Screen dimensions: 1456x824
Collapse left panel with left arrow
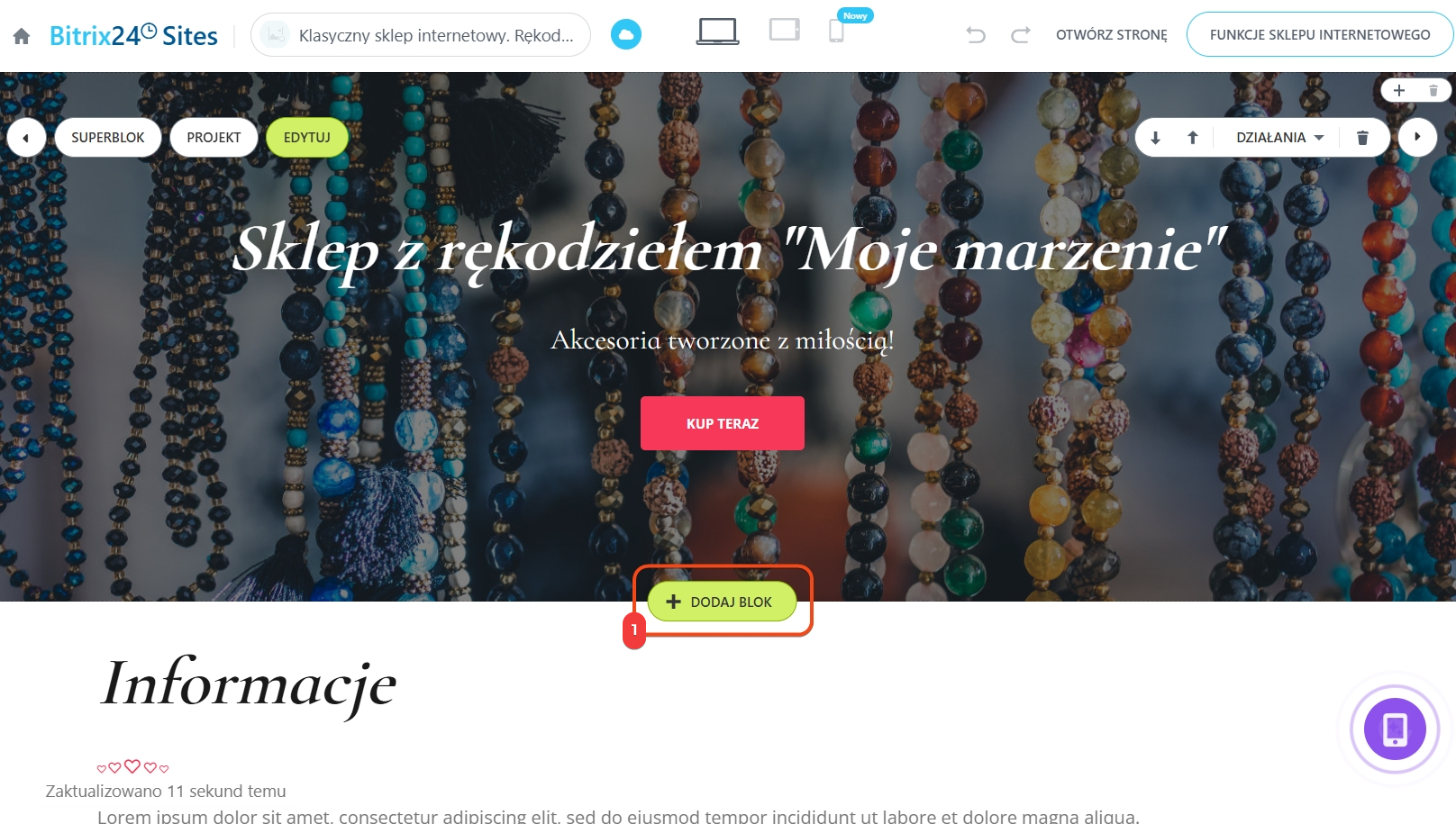[26, 138]
